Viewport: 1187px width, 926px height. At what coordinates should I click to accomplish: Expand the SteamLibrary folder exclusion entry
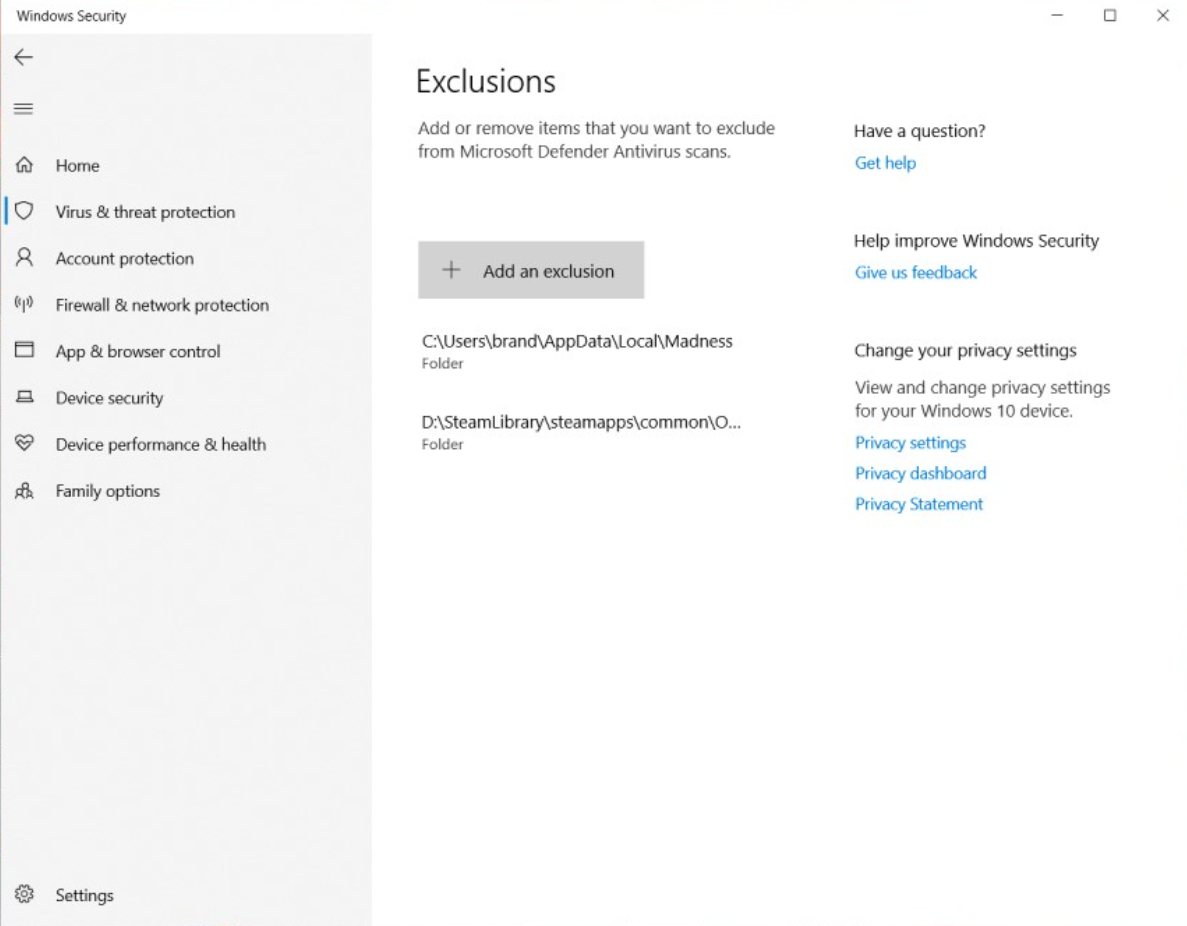click(581, 431)
